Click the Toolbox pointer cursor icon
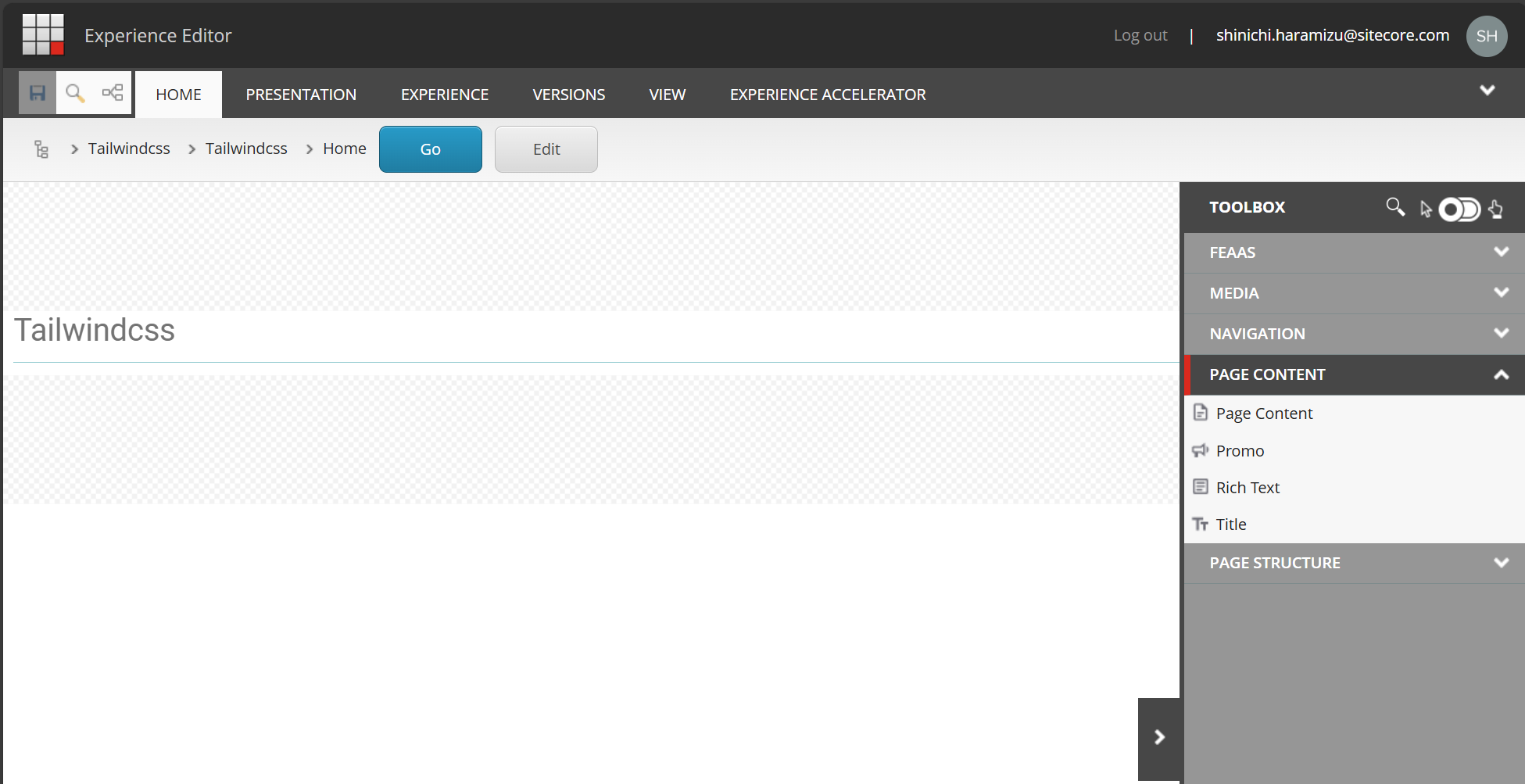 click(x=1426, y=209)
